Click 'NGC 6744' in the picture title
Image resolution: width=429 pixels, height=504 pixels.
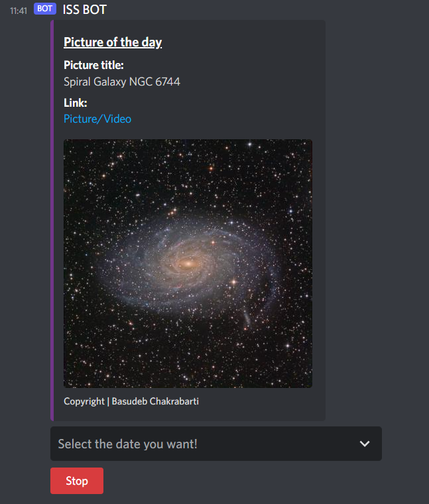(x=155, y=82)
